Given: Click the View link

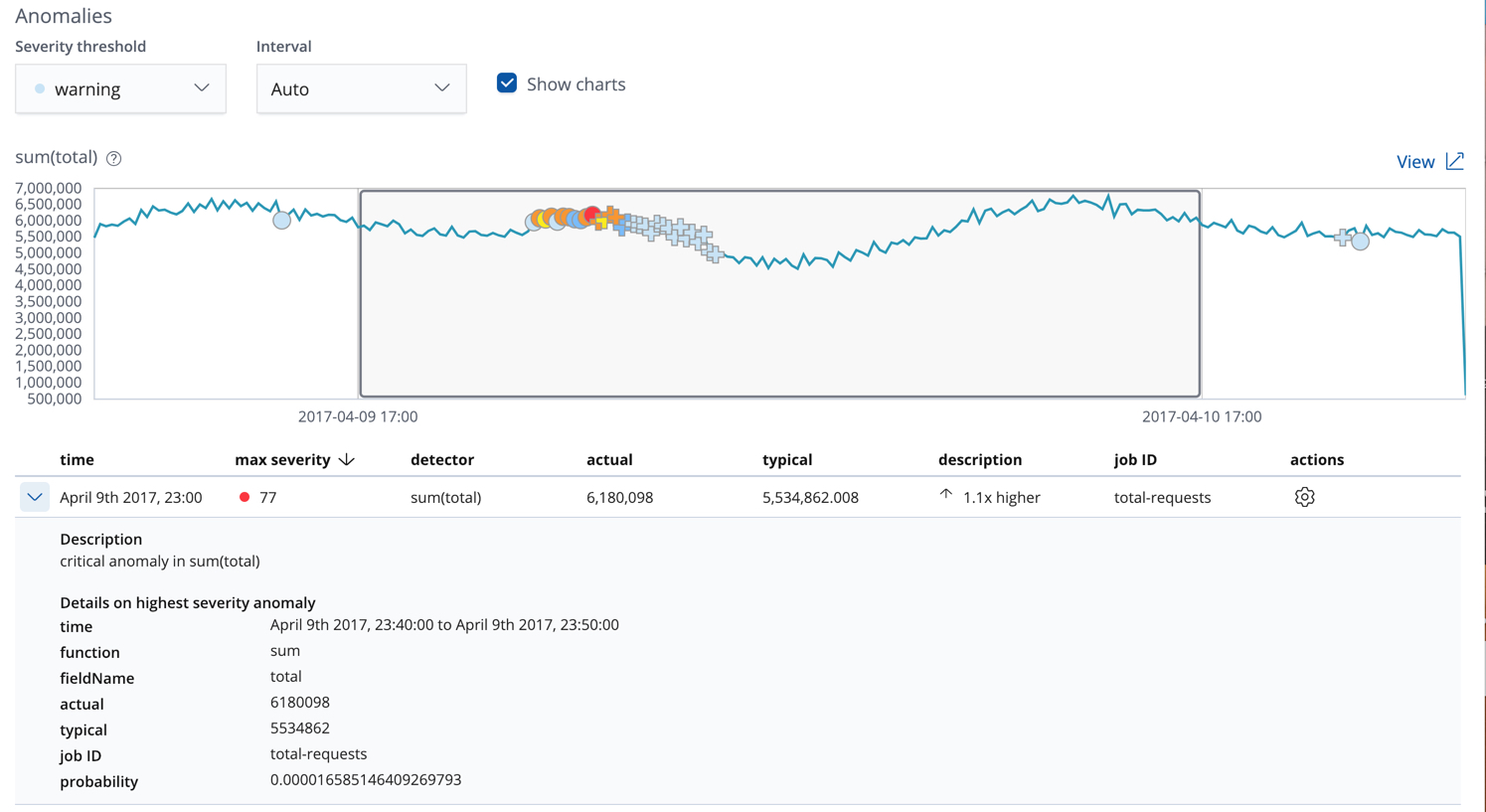Looking at the screenshot, I should tap(1416, 161).
